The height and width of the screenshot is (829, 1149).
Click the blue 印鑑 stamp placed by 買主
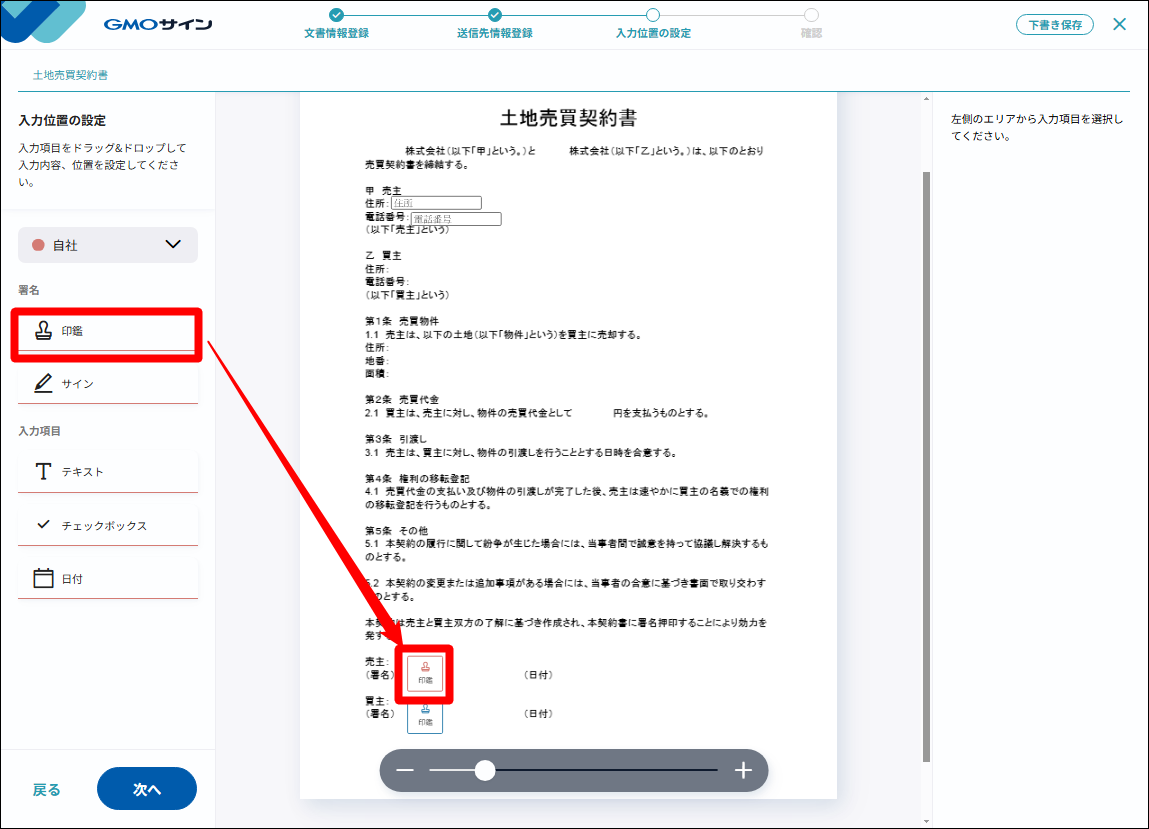pos(425,717)
